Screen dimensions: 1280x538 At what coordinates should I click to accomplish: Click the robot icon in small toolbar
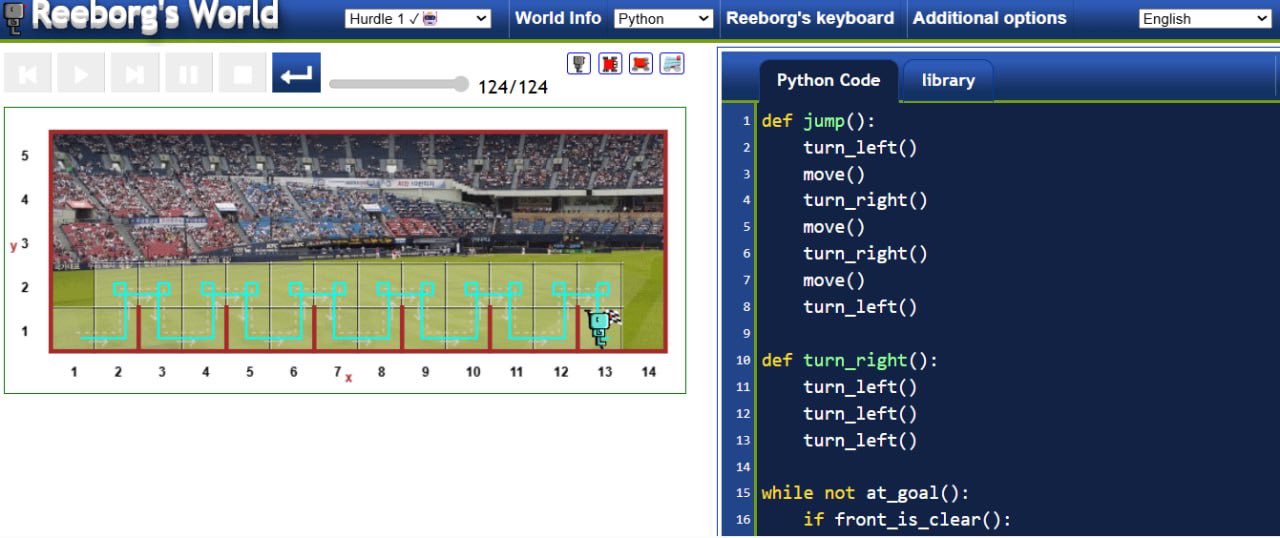[x=578, y=64]
